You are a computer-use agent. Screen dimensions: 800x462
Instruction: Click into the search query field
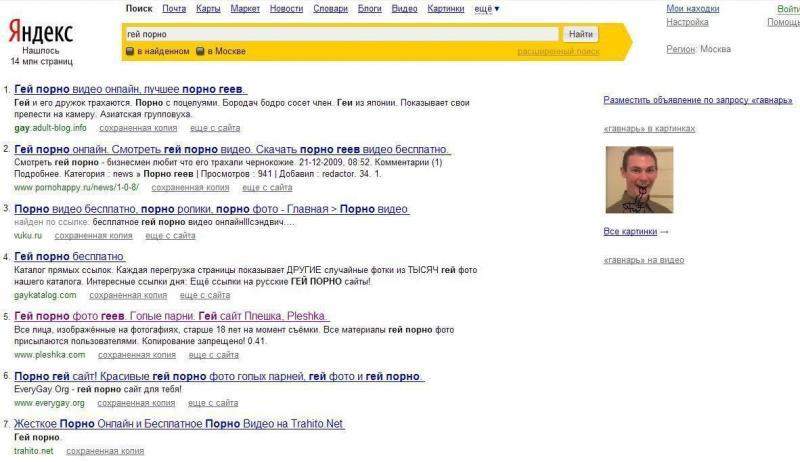[342, 34]
